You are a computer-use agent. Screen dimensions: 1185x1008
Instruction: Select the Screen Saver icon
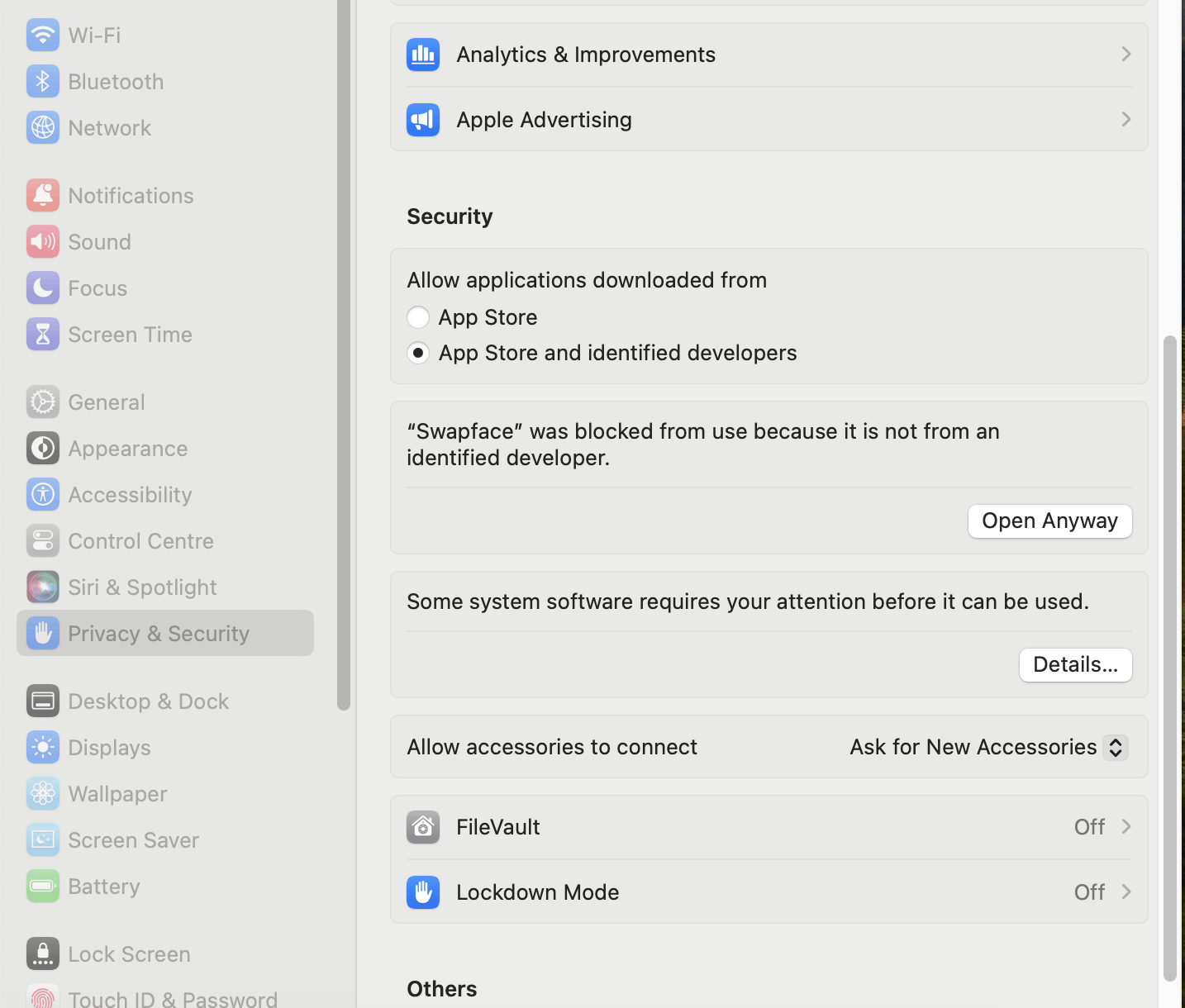[42, 839]
